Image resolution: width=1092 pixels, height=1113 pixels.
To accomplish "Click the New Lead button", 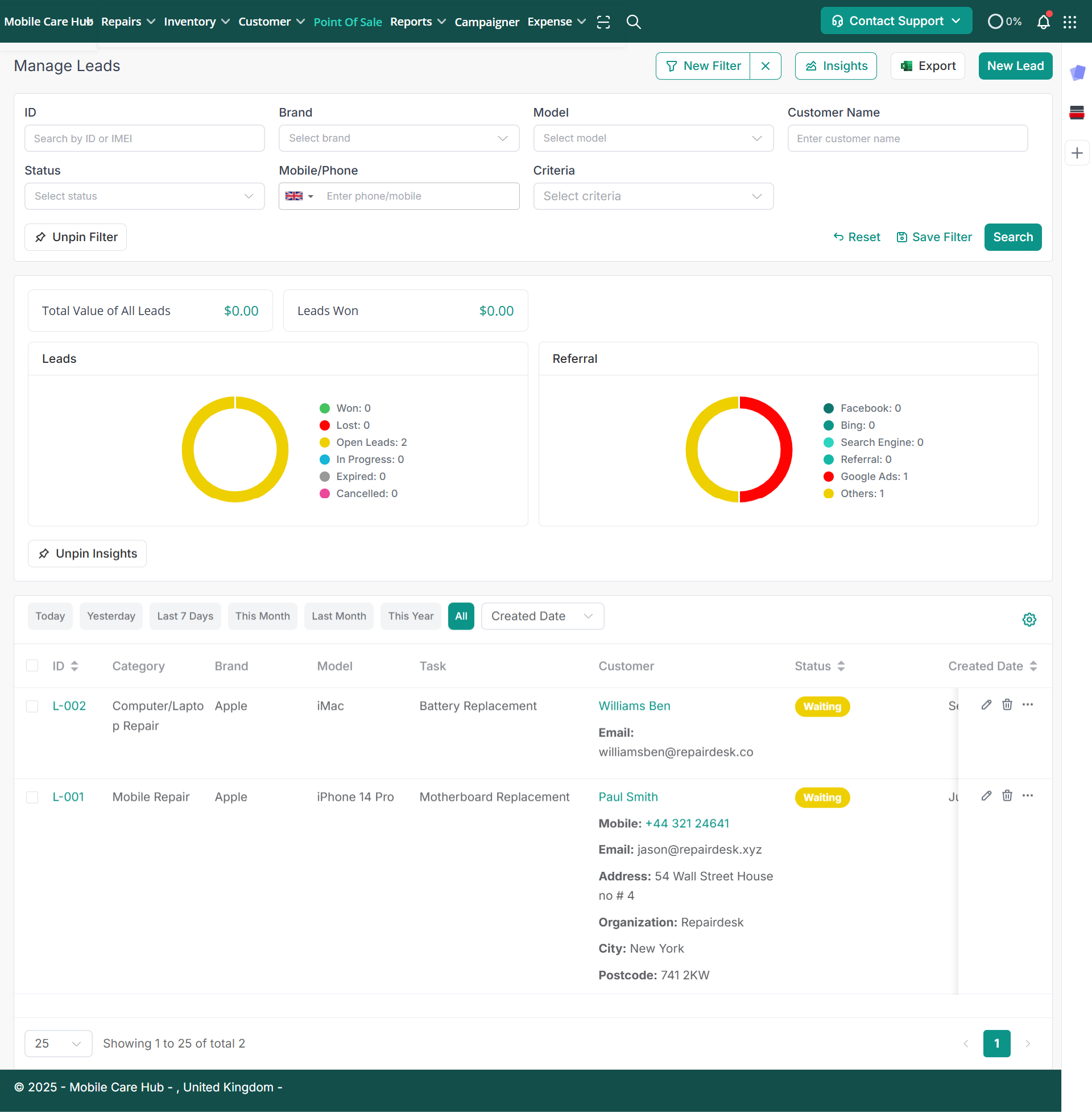I will coord(1015,66).
